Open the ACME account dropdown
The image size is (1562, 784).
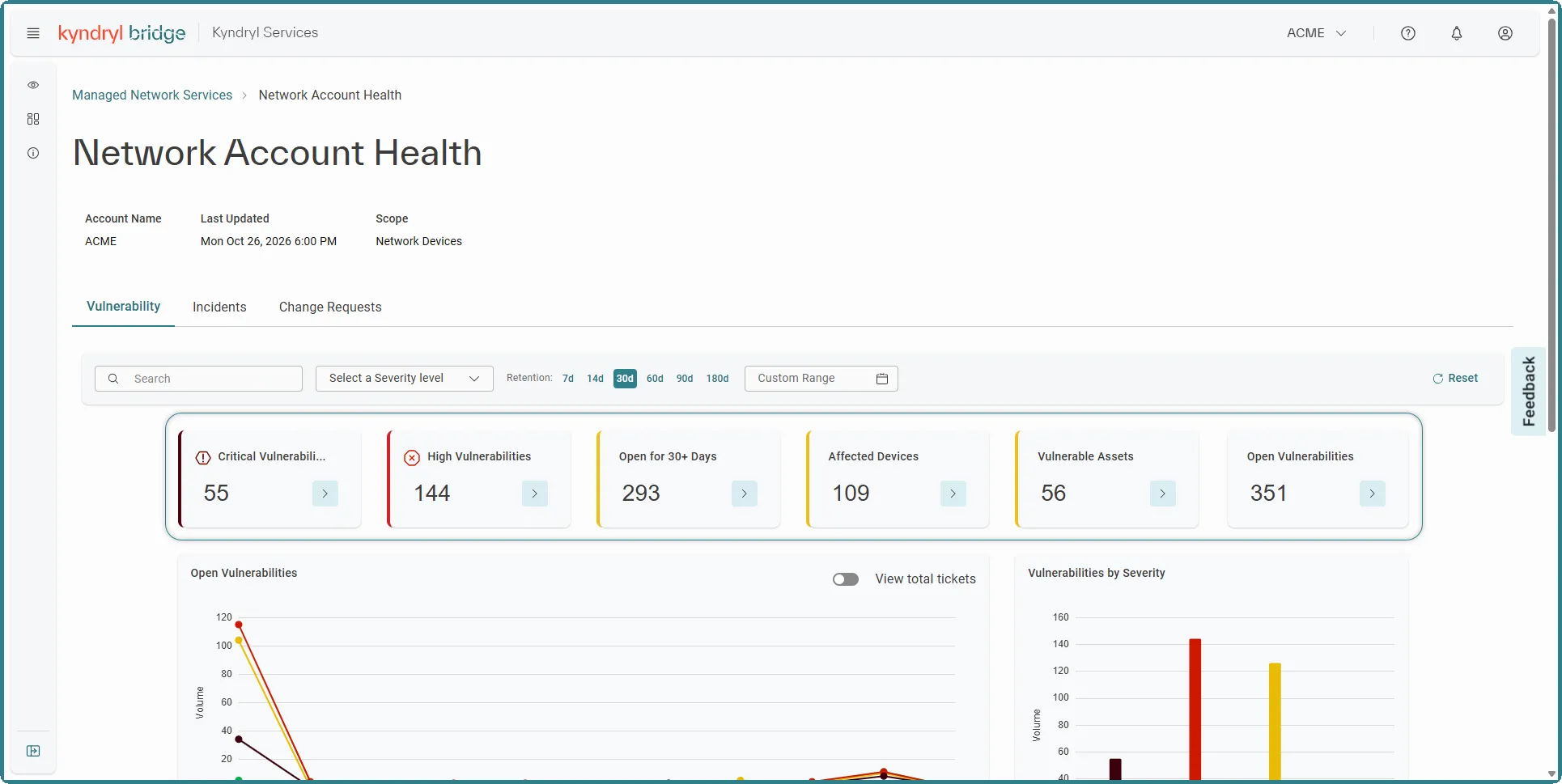[1317, 33]
